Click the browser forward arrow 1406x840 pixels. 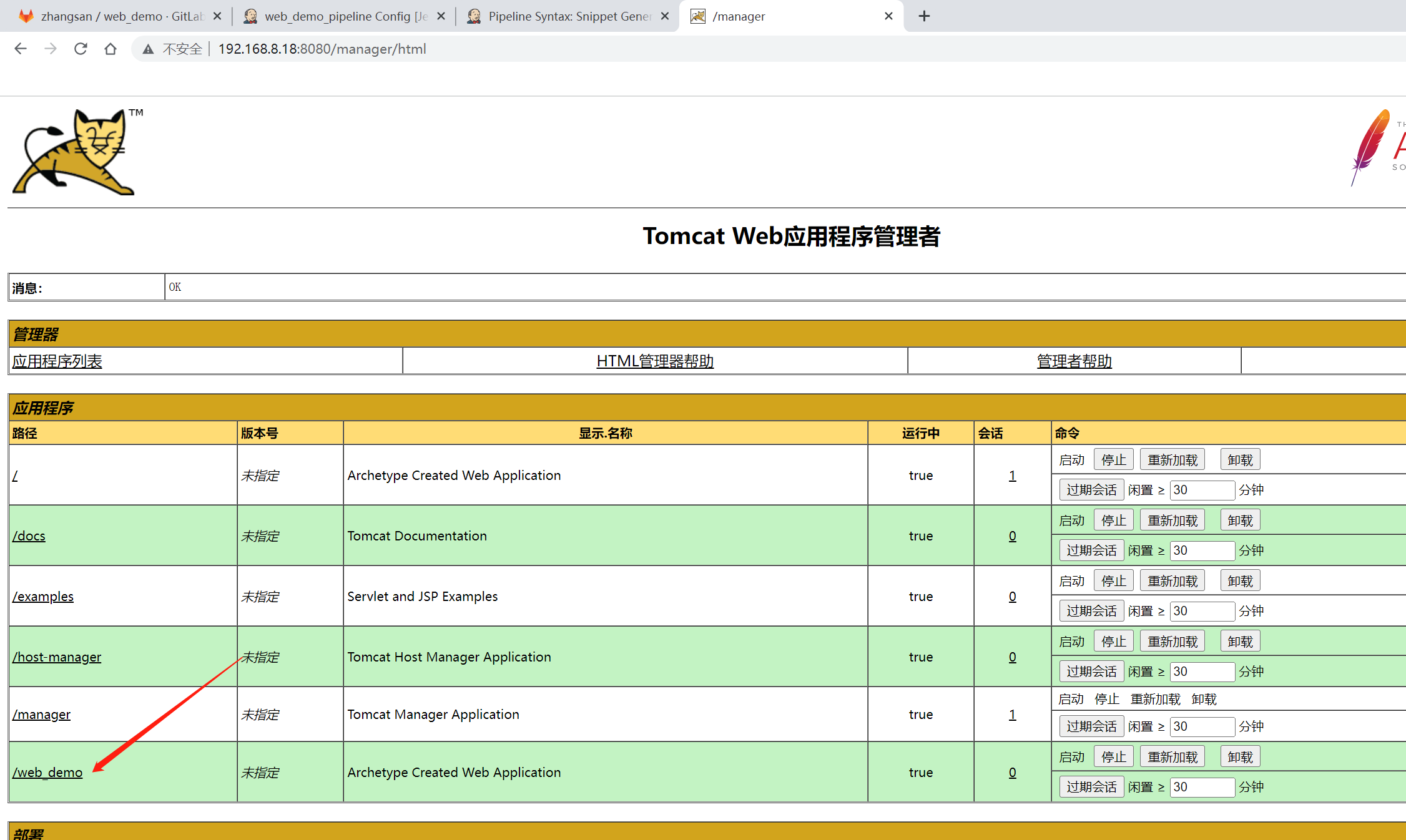51,49
